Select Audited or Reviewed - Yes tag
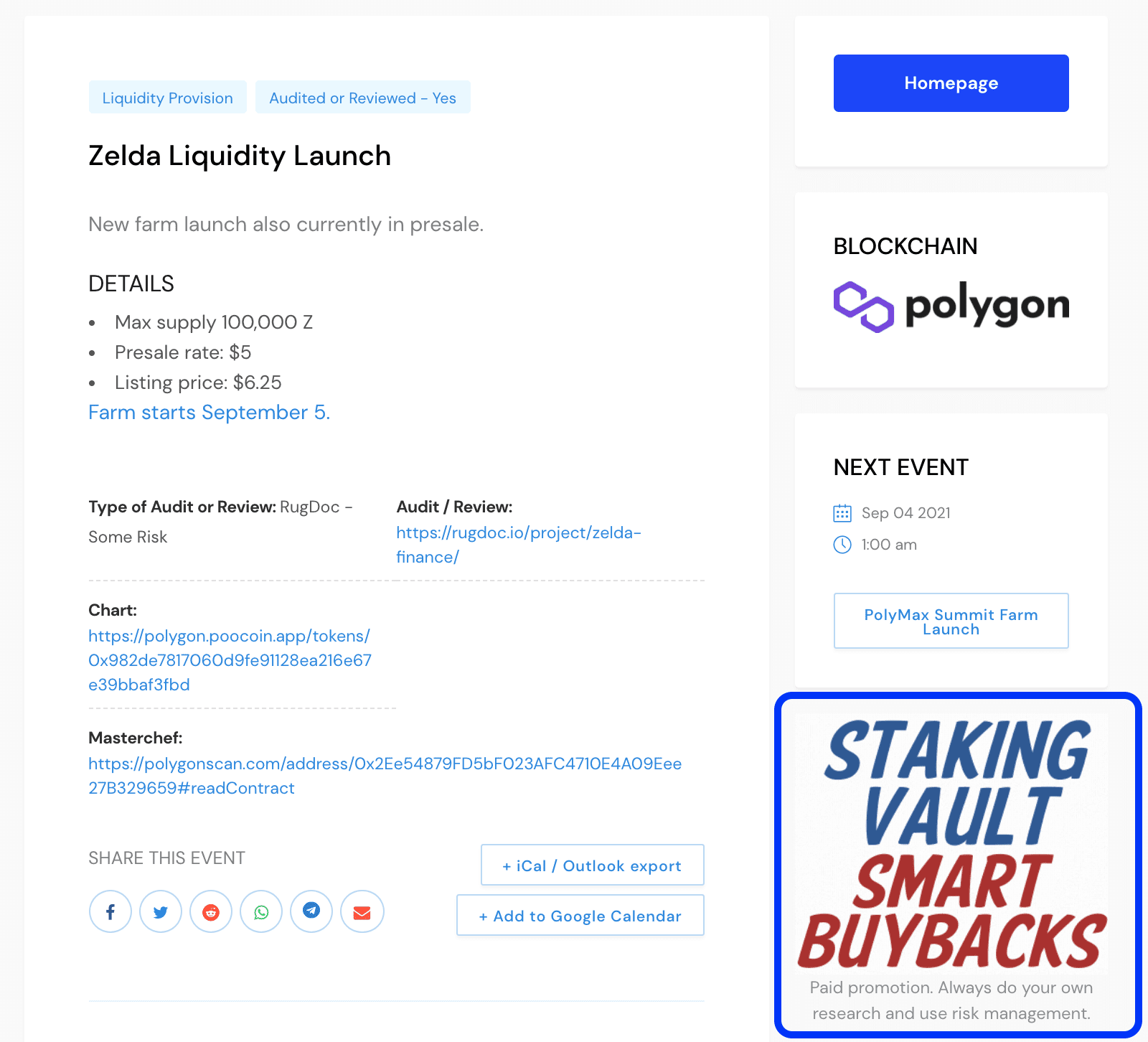The width and height of the screenshot is (1148, 1042). coord(363,98)
